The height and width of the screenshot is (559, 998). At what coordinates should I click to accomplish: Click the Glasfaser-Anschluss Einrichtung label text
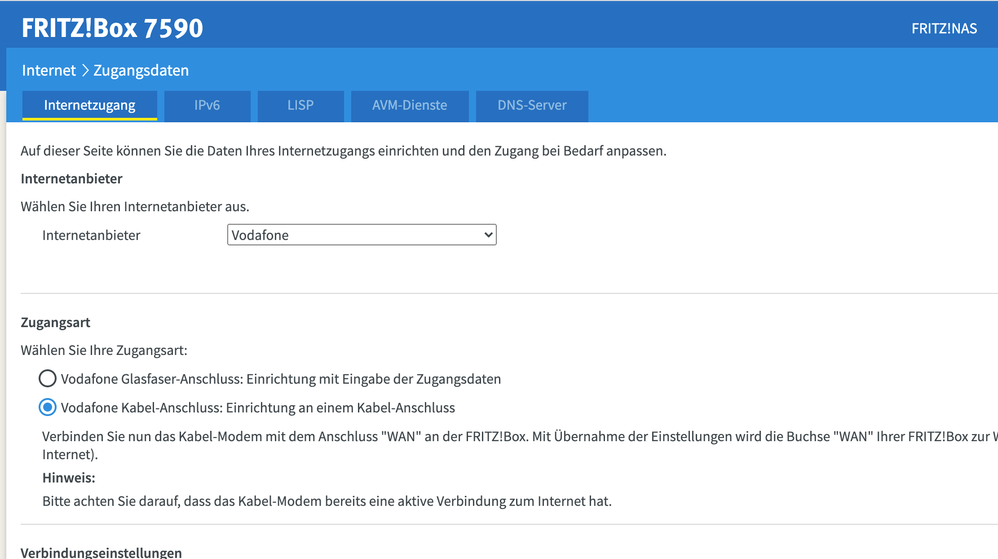(x=281, y=379)
